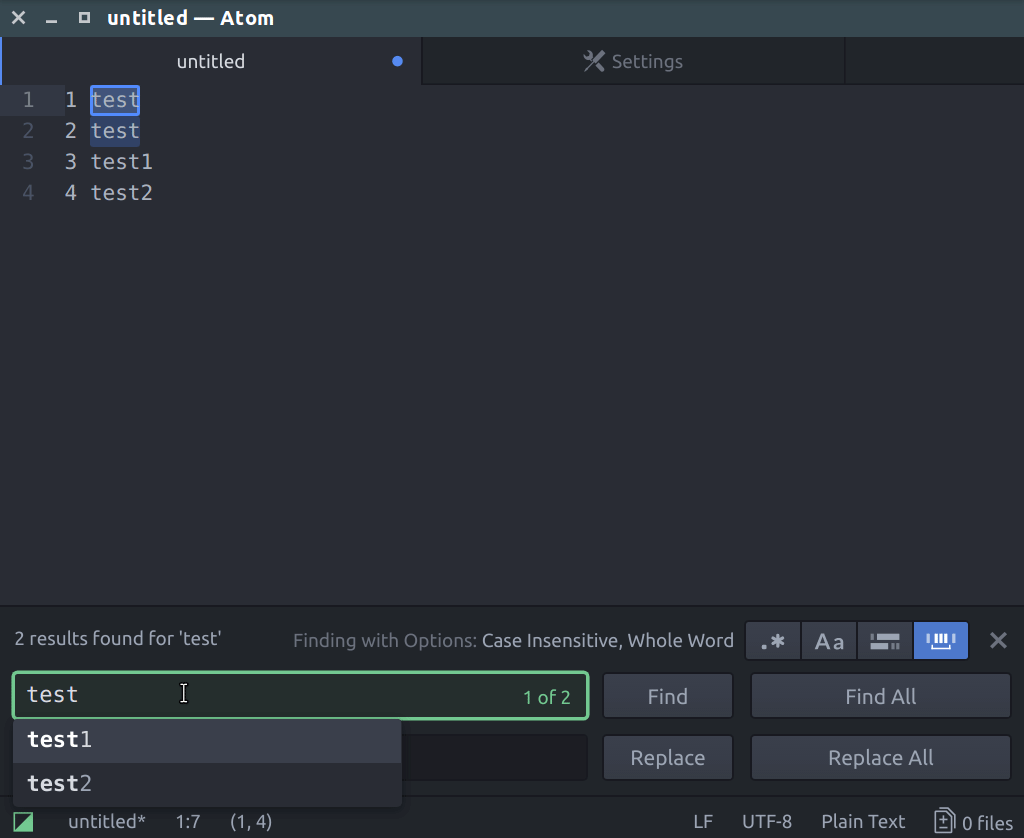Click the Find button
Screen dimensions: 1024x838
[x=667, y=696]
